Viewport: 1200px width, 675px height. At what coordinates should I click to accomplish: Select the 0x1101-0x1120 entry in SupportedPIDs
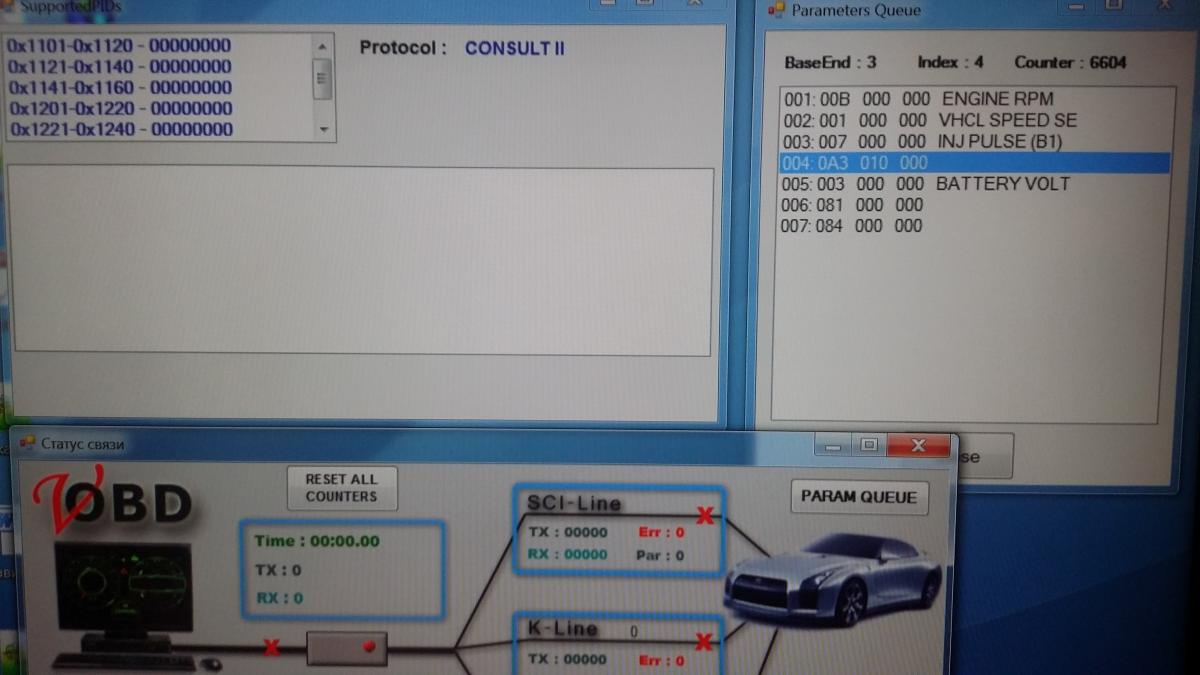(119, 46)
